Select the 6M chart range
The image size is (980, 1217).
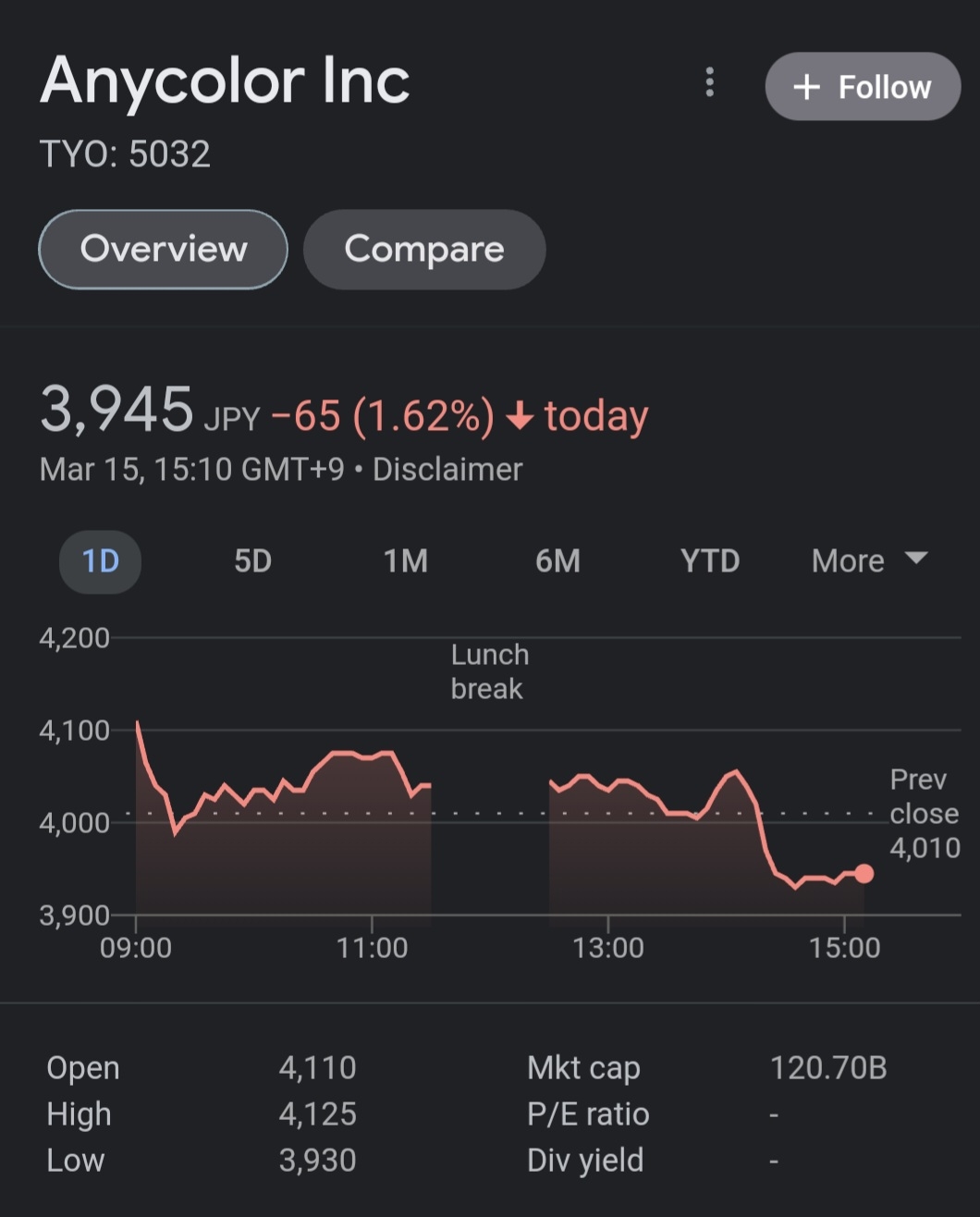pos(557,561)
